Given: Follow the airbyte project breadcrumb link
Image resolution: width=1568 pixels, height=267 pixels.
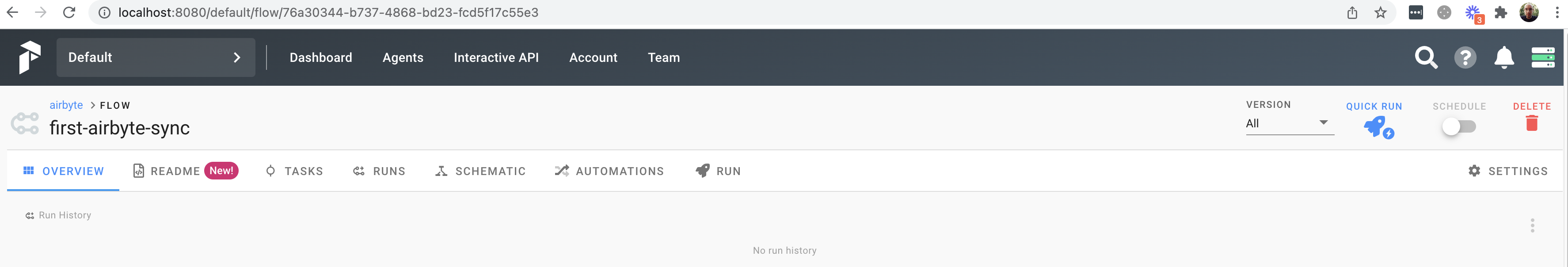Looking at the screenshot, I should 66,105.
